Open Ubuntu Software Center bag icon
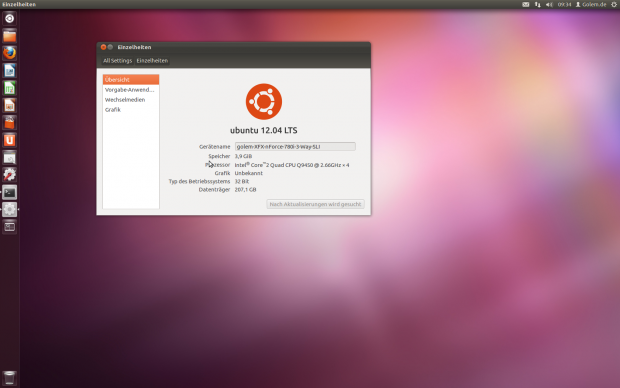620x388 pixels. [9, 123]
